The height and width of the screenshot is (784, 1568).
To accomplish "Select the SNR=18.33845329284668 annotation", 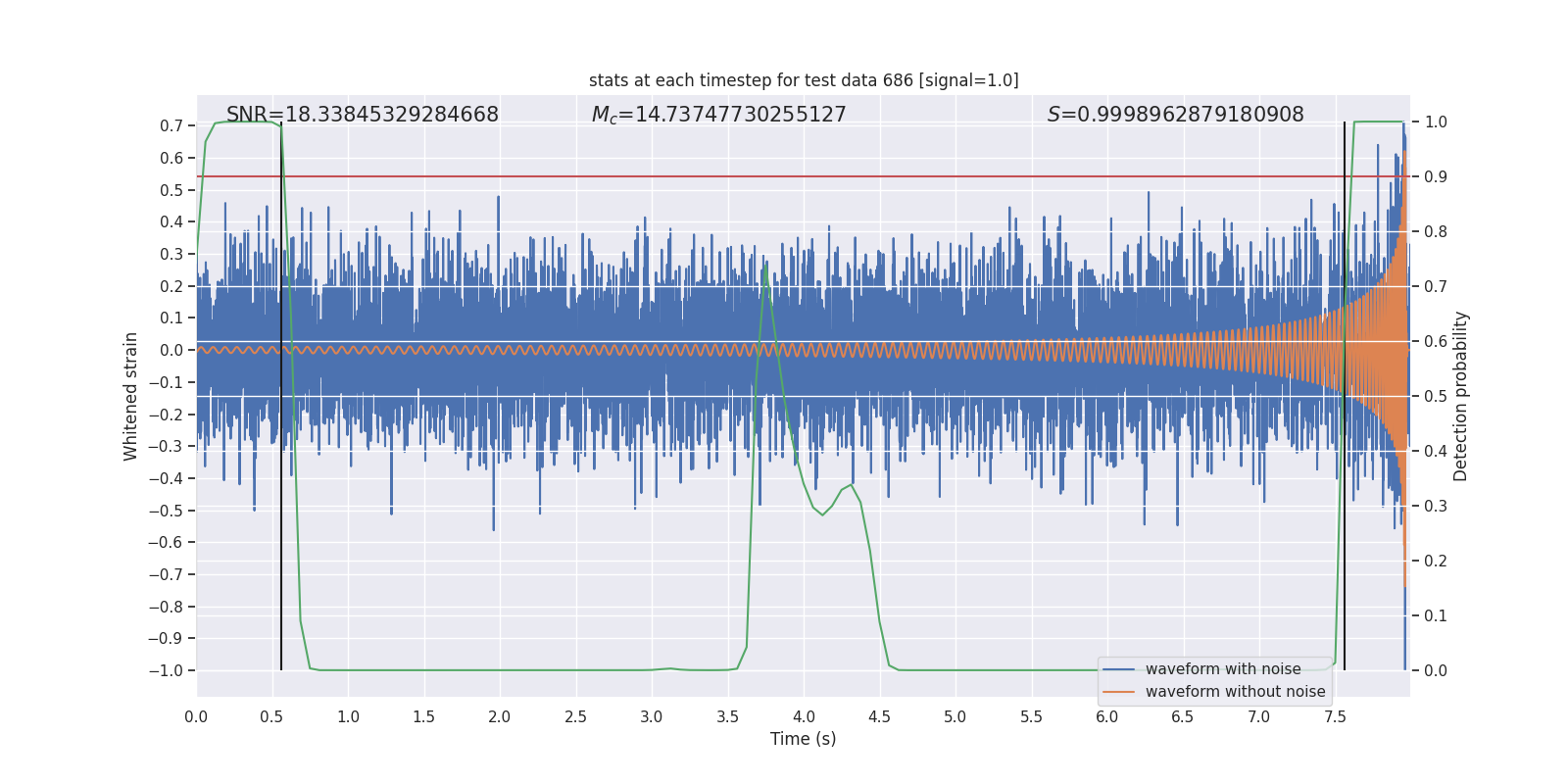I will click(x=363, y=115).
